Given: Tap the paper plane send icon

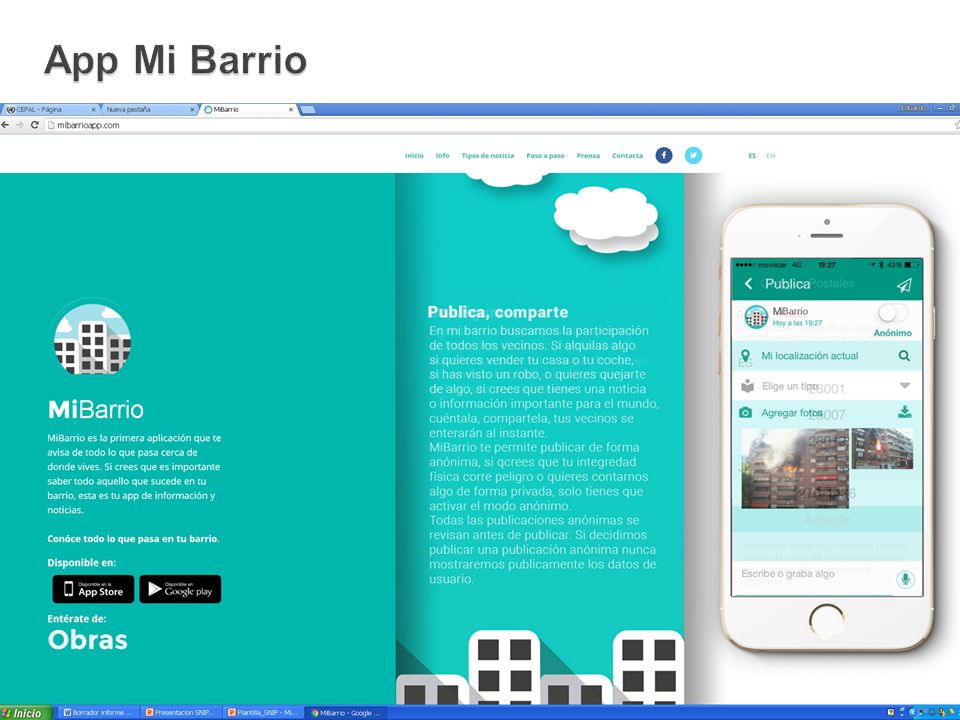Looking at the screenshot, I should click(x=904, y=285).
